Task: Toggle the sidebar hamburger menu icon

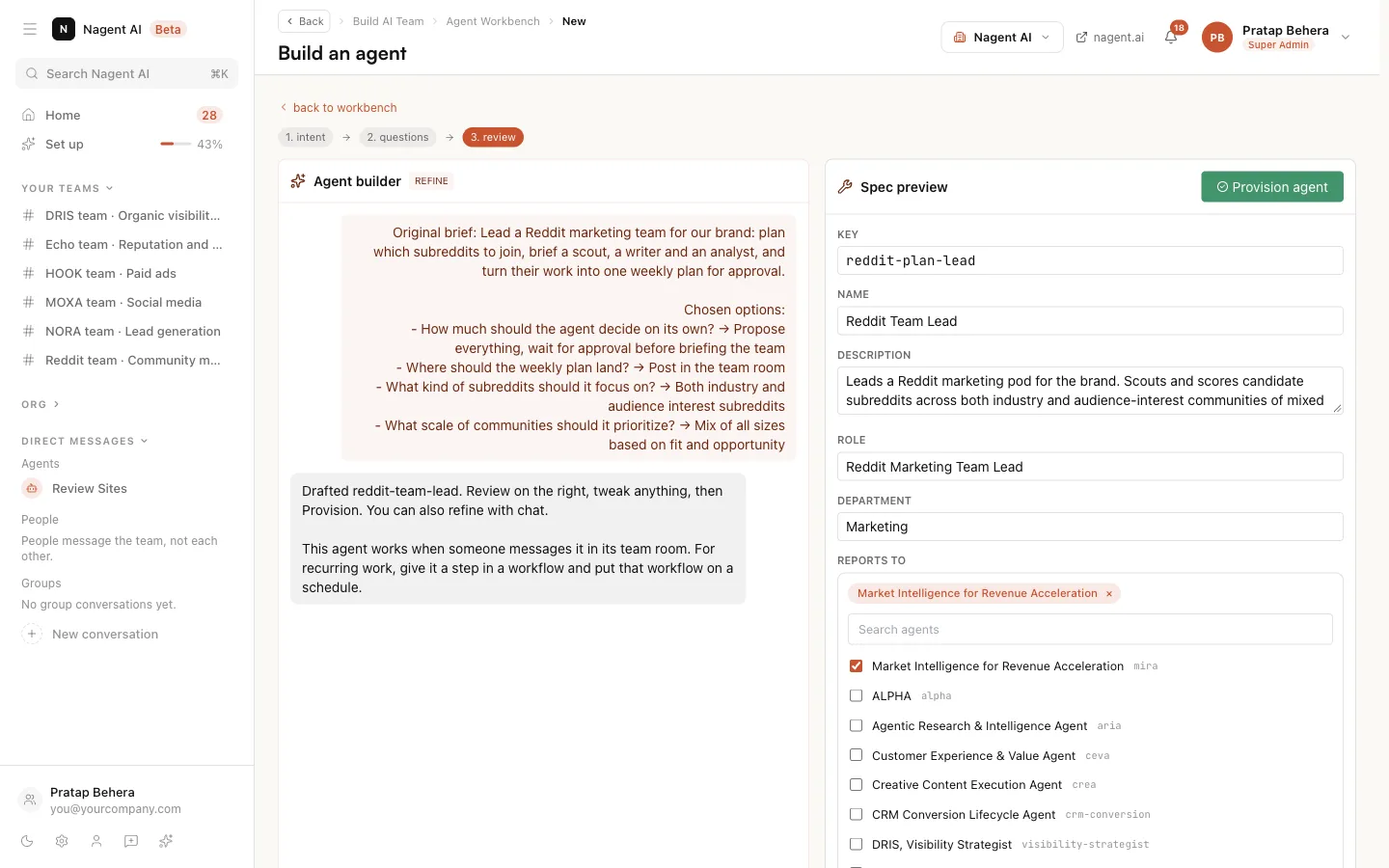Action: point(30,29)
